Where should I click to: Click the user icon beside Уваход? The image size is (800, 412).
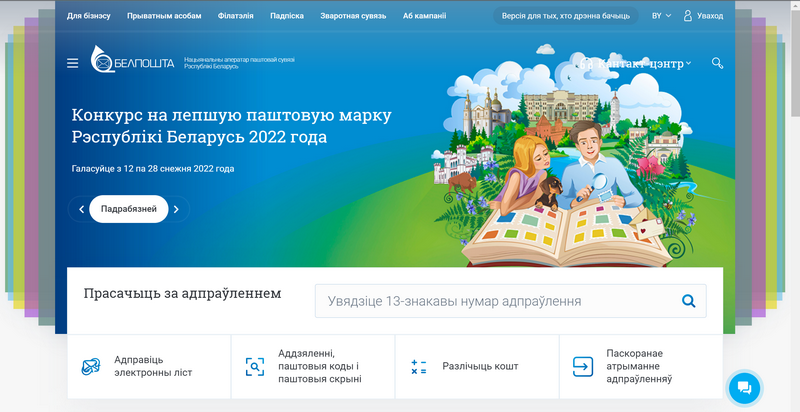tap(687, 16)
